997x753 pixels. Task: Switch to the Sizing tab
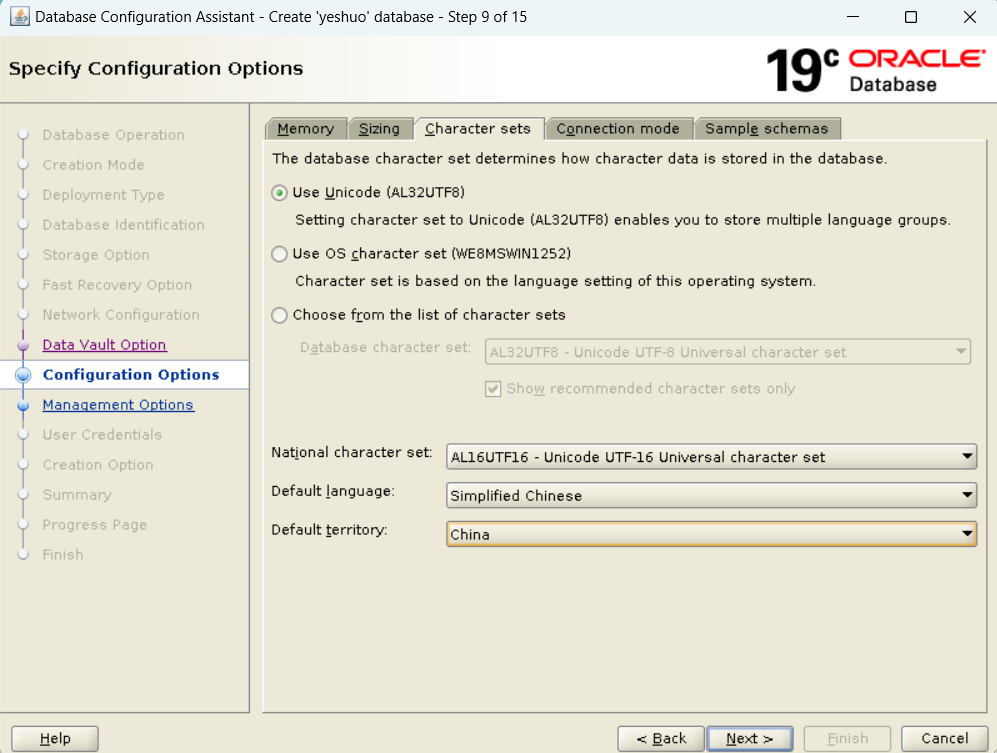380,128
